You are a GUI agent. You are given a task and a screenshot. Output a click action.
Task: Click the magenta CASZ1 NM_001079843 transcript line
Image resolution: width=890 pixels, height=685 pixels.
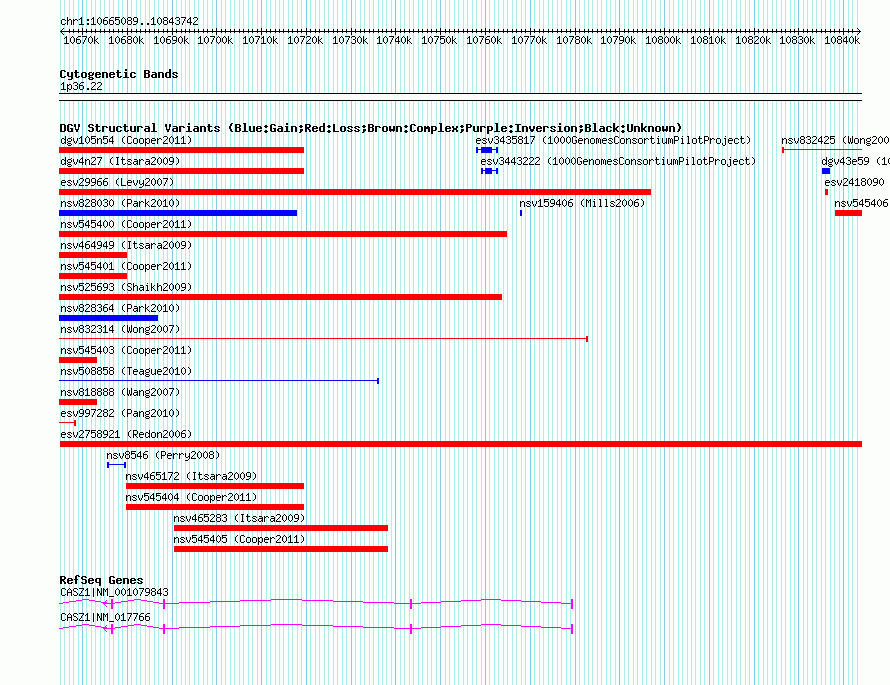point(316,603)
